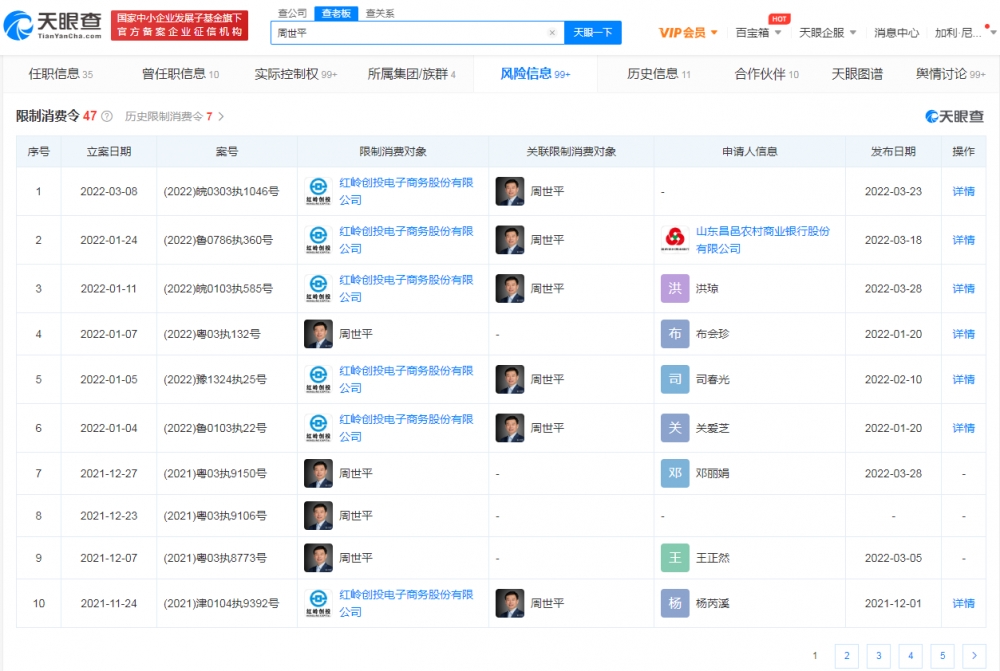Click the 洪 avatar icon for 洪琼
Screen dimensions: 1000x671
pos(675,288)
